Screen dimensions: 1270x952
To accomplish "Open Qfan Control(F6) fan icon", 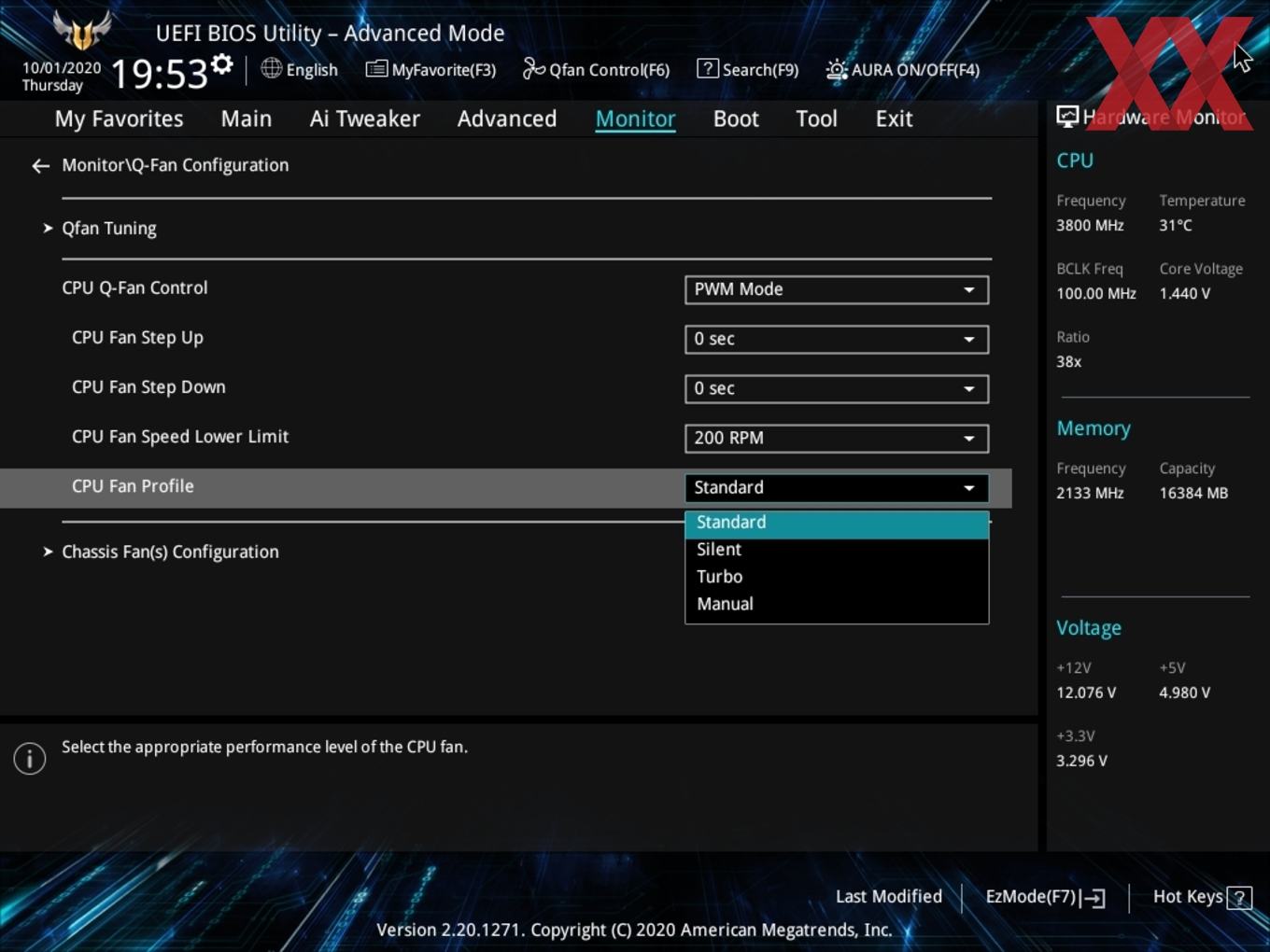I will pyautogui.click(x=534, y=69).
